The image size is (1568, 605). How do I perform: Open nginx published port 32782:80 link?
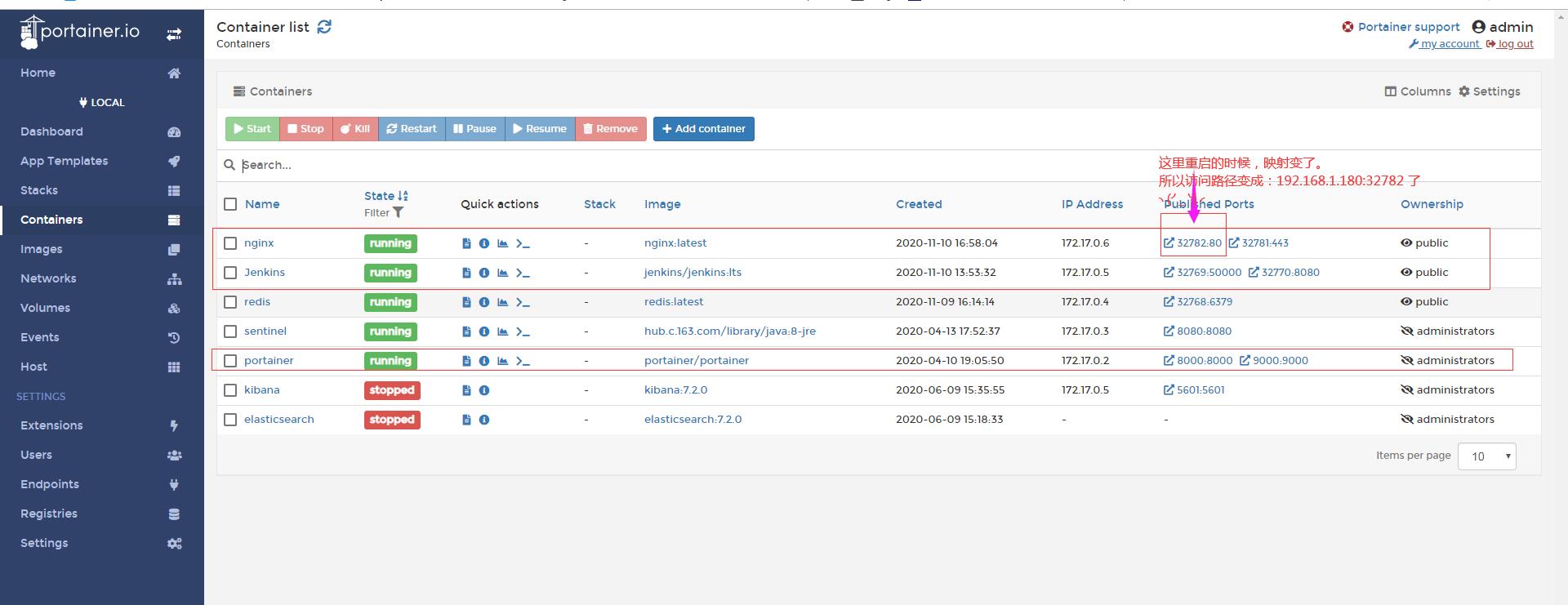pos(1192,243)
